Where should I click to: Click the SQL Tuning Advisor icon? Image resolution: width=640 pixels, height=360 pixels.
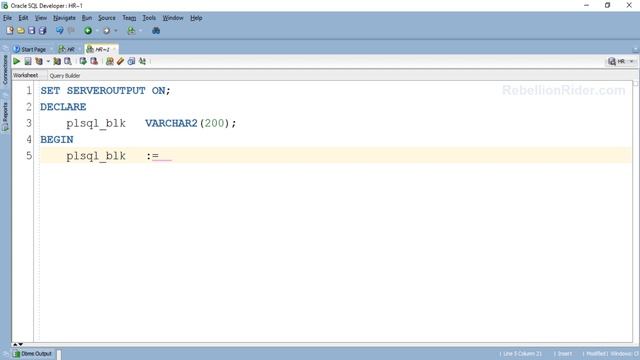68,61
